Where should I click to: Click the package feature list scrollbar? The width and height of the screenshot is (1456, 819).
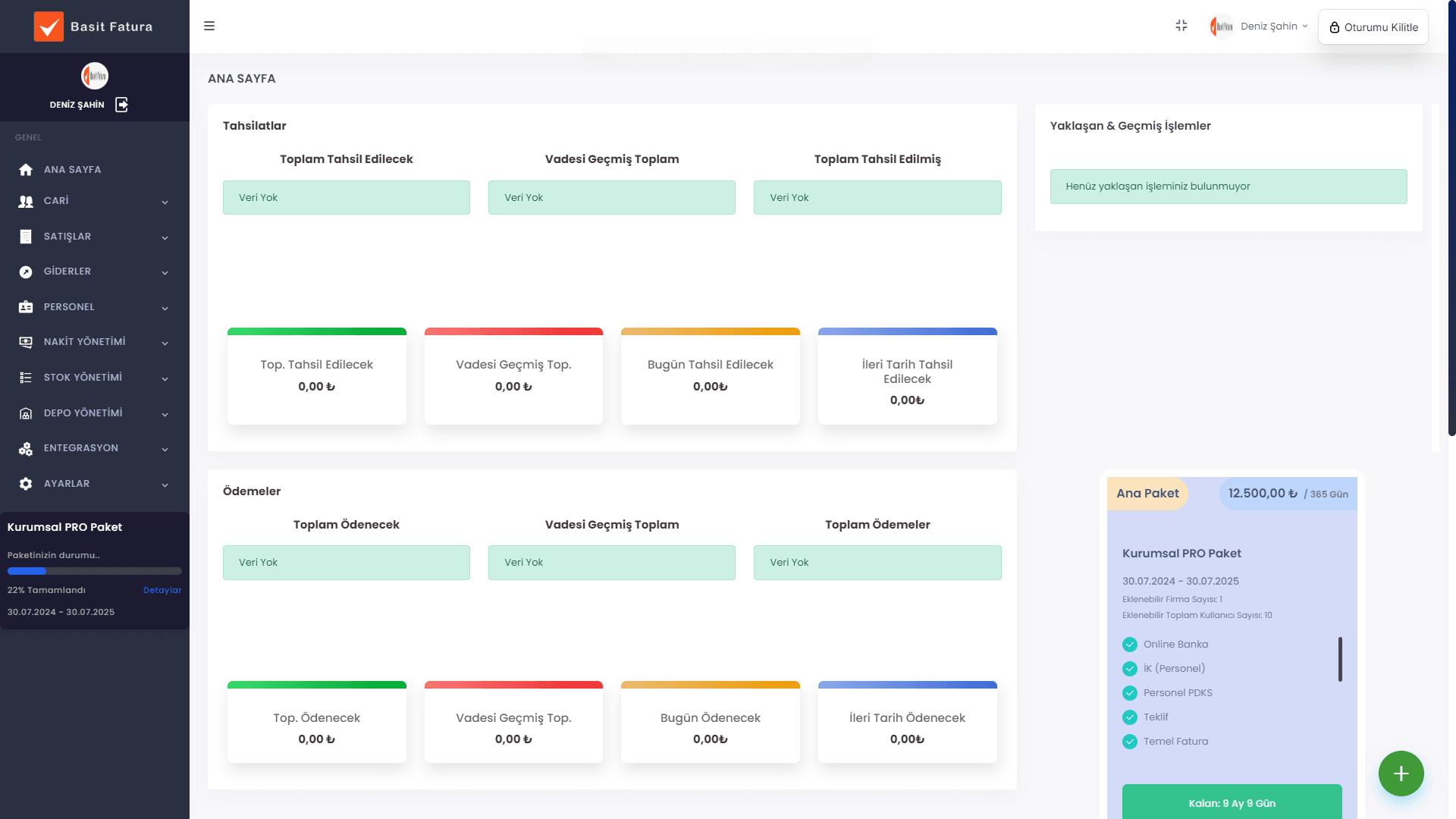point(1340,659)
